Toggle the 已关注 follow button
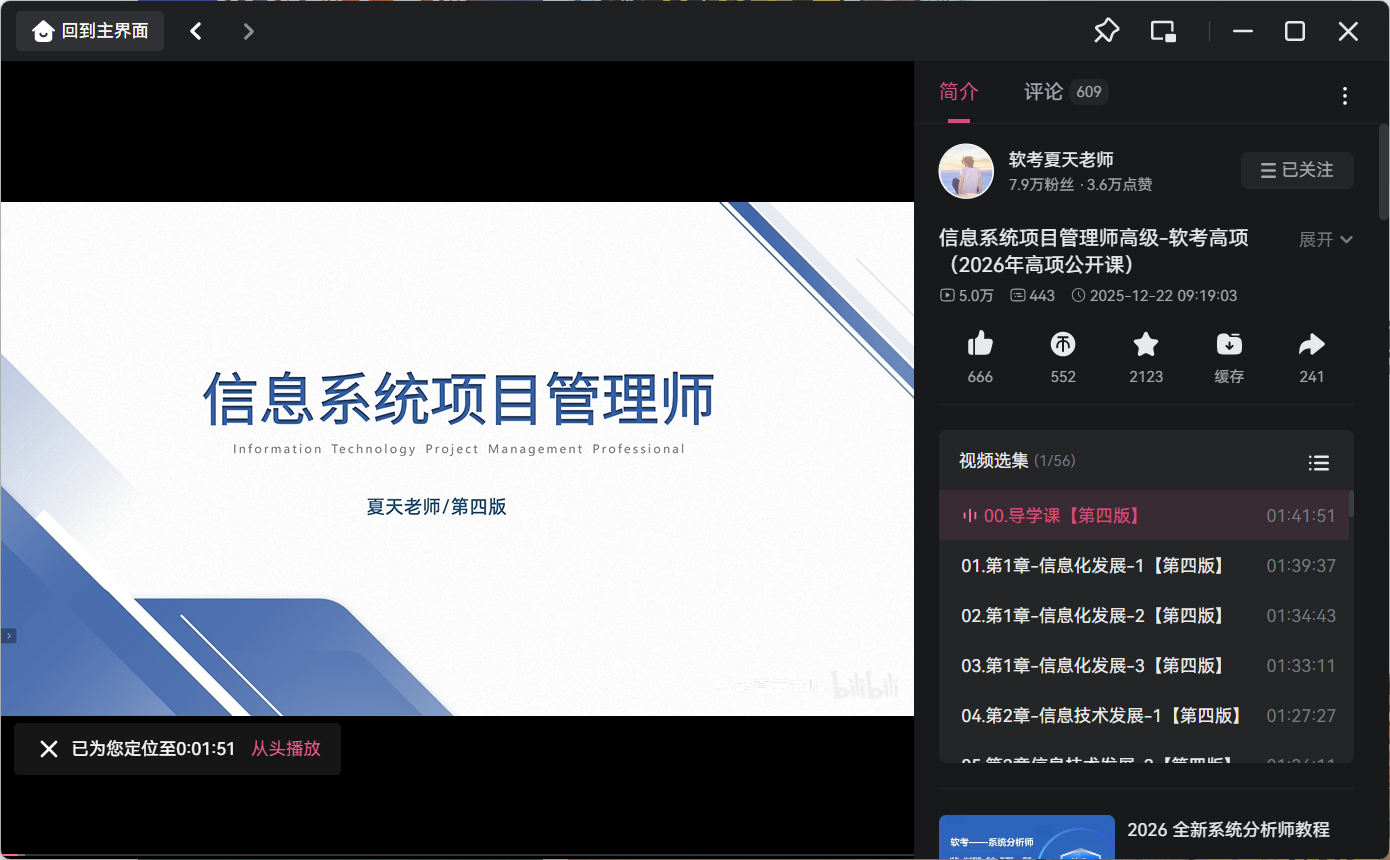The image size is (1390, 860). pyautogui.click(x=1297, y=170)
